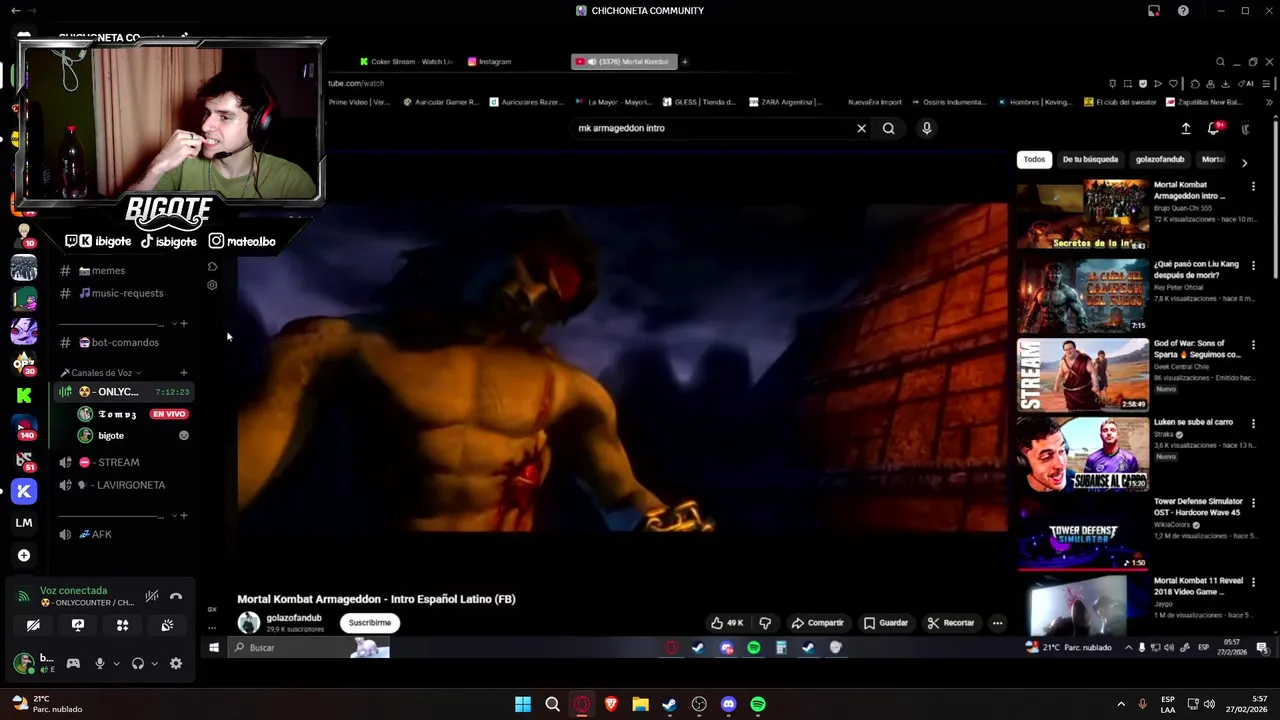
Task: Open El club del sweater bookmark
Action: (x=1122, y=102)
